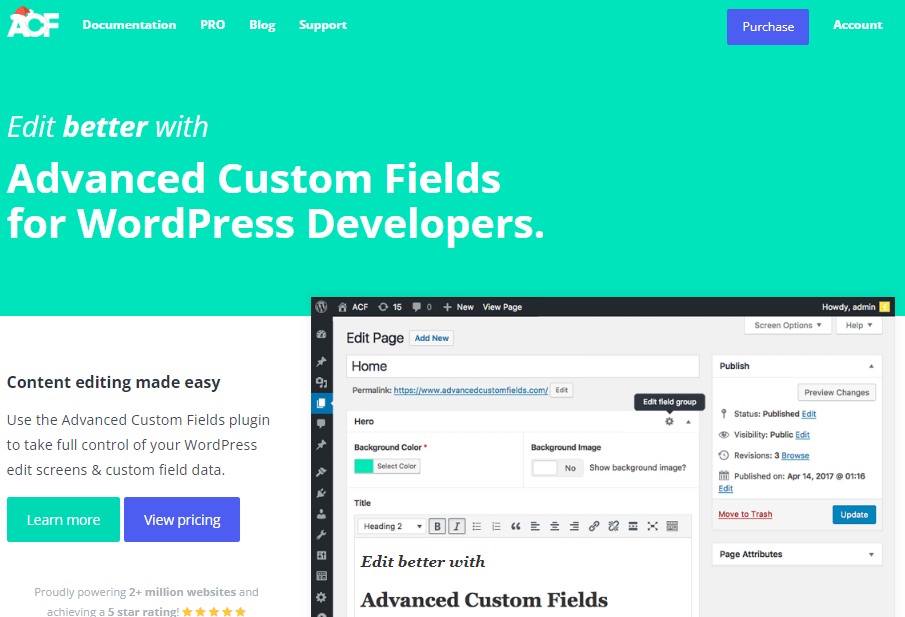905x617 pixels.
Task: Open the Dashboard gauge icon in sidebar
Action: (321, 334)
